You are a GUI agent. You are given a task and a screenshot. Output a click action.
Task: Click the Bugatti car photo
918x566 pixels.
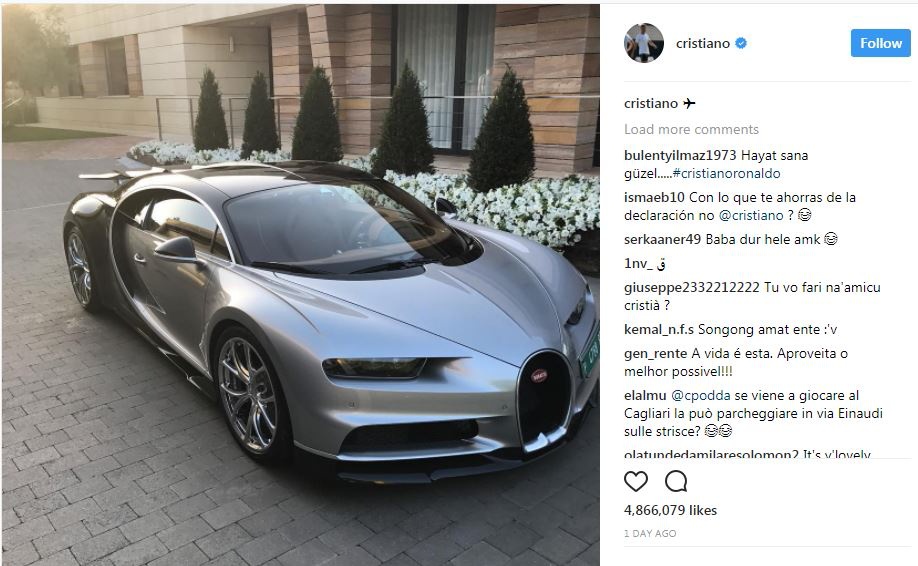pyautogui.click(x=301, y=285)
